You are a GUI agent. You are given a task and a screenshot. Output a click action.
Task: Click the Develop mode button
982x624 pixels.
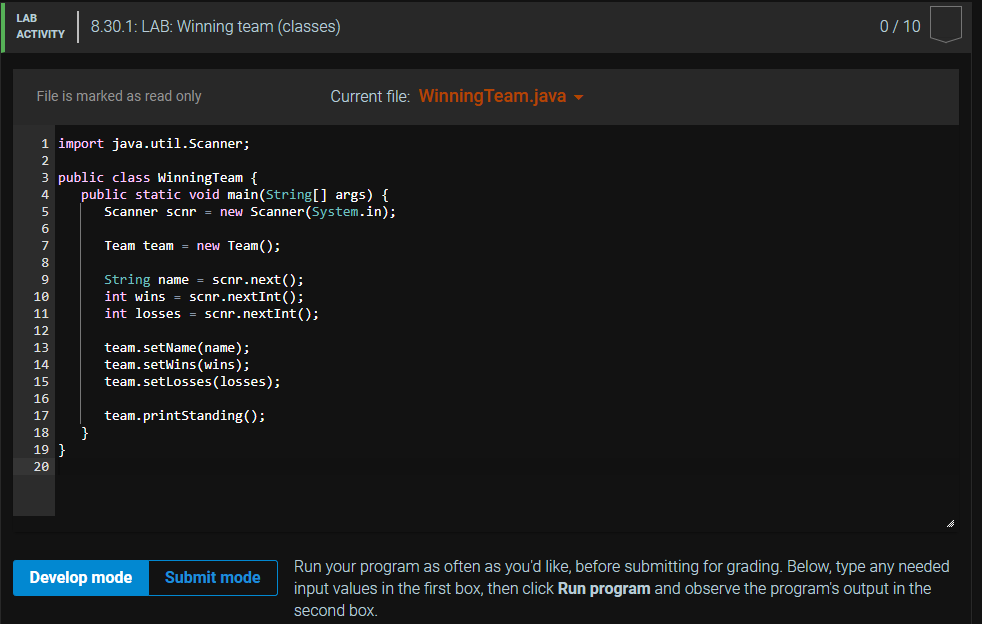[x=80, y=577]
